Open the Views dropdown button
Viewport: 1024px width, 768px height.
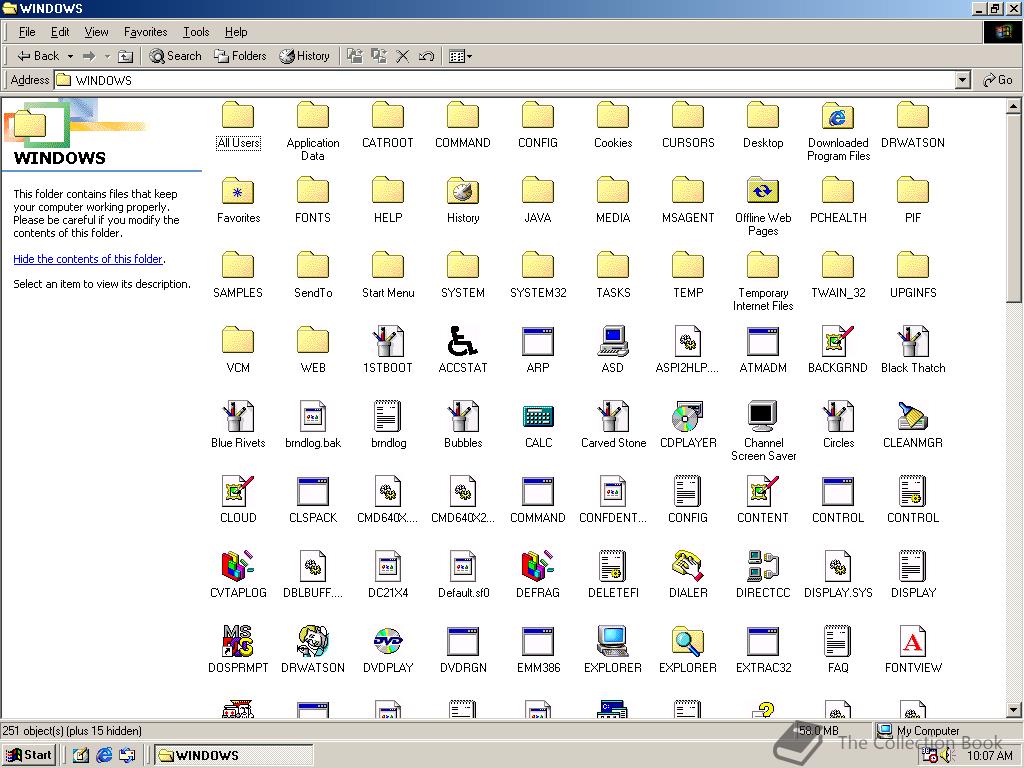pyautogui.click(x=461, y=56)
